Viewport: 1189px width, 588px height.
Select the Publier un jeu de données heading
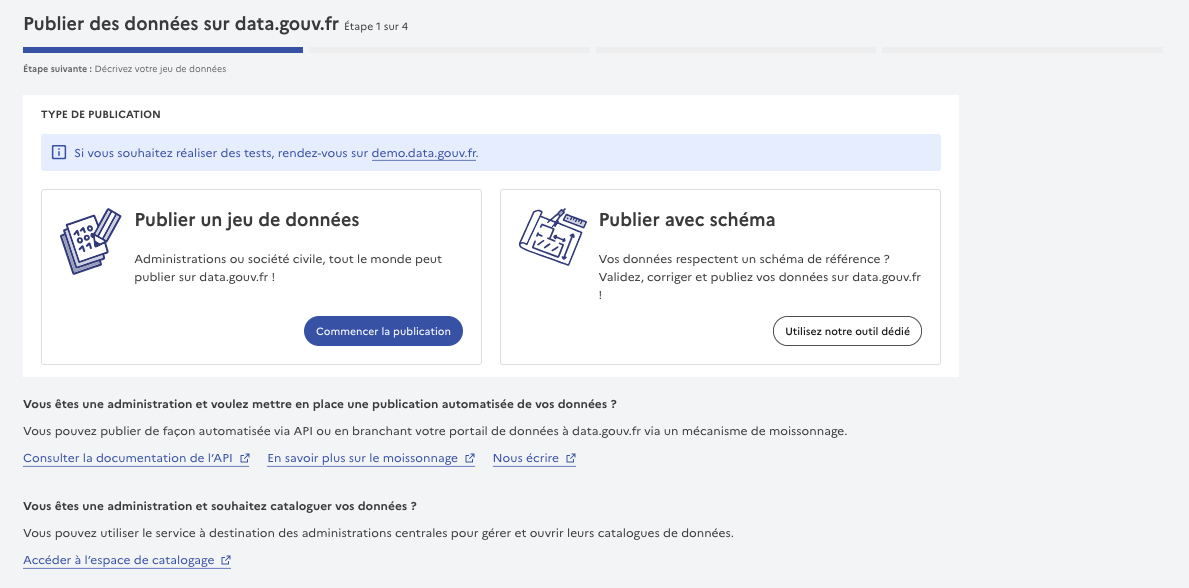[246, 219]
